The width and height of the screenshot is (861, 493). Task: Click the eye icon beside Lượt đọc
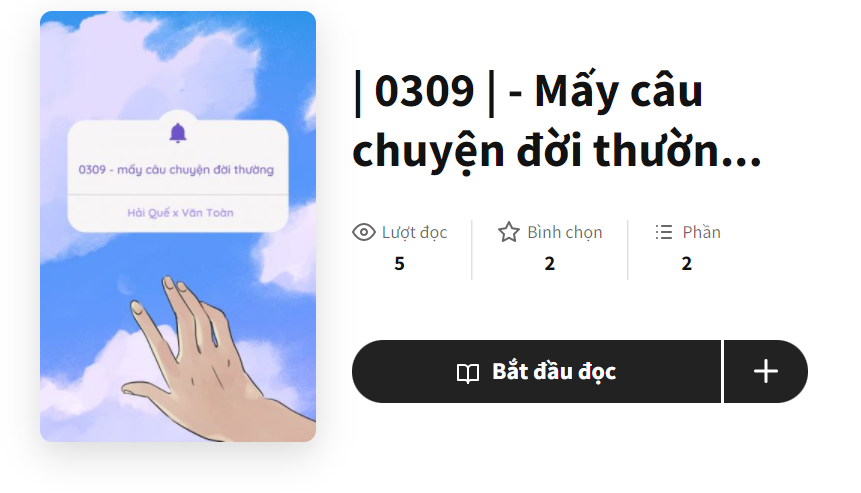pos(364,232)
